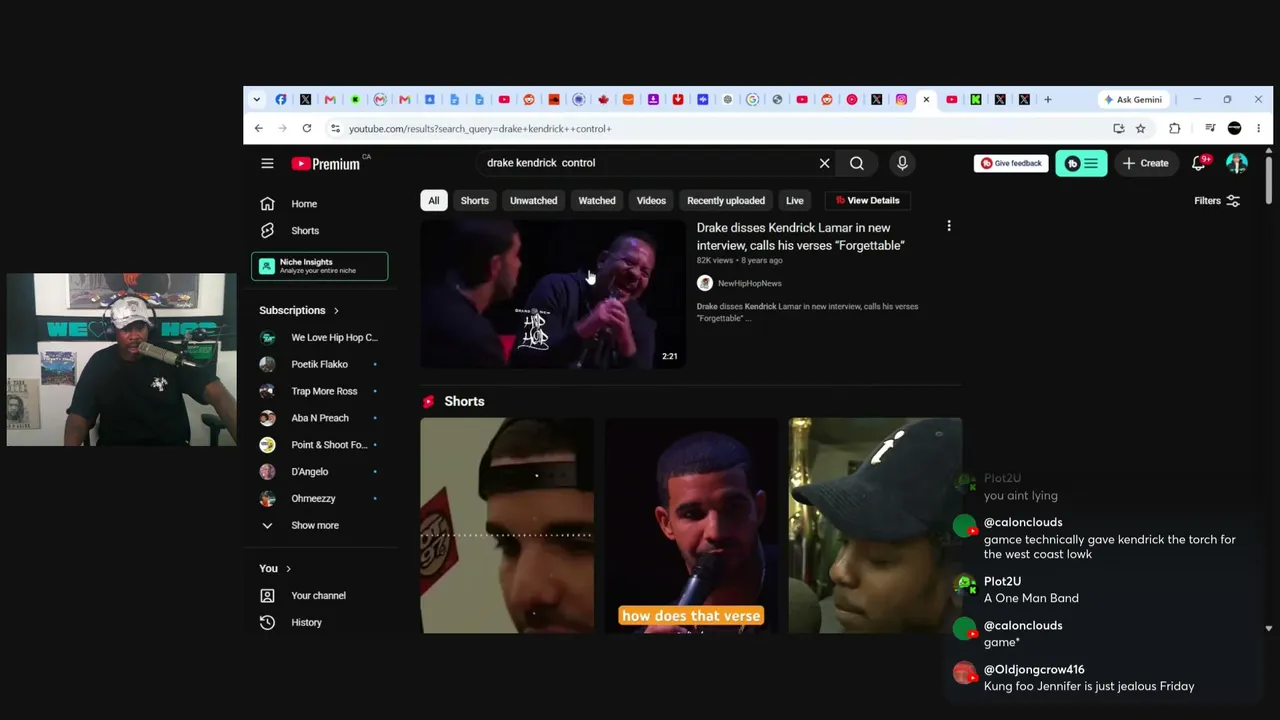
Task: Open the tab search dropdown
Action: (256, 99)
